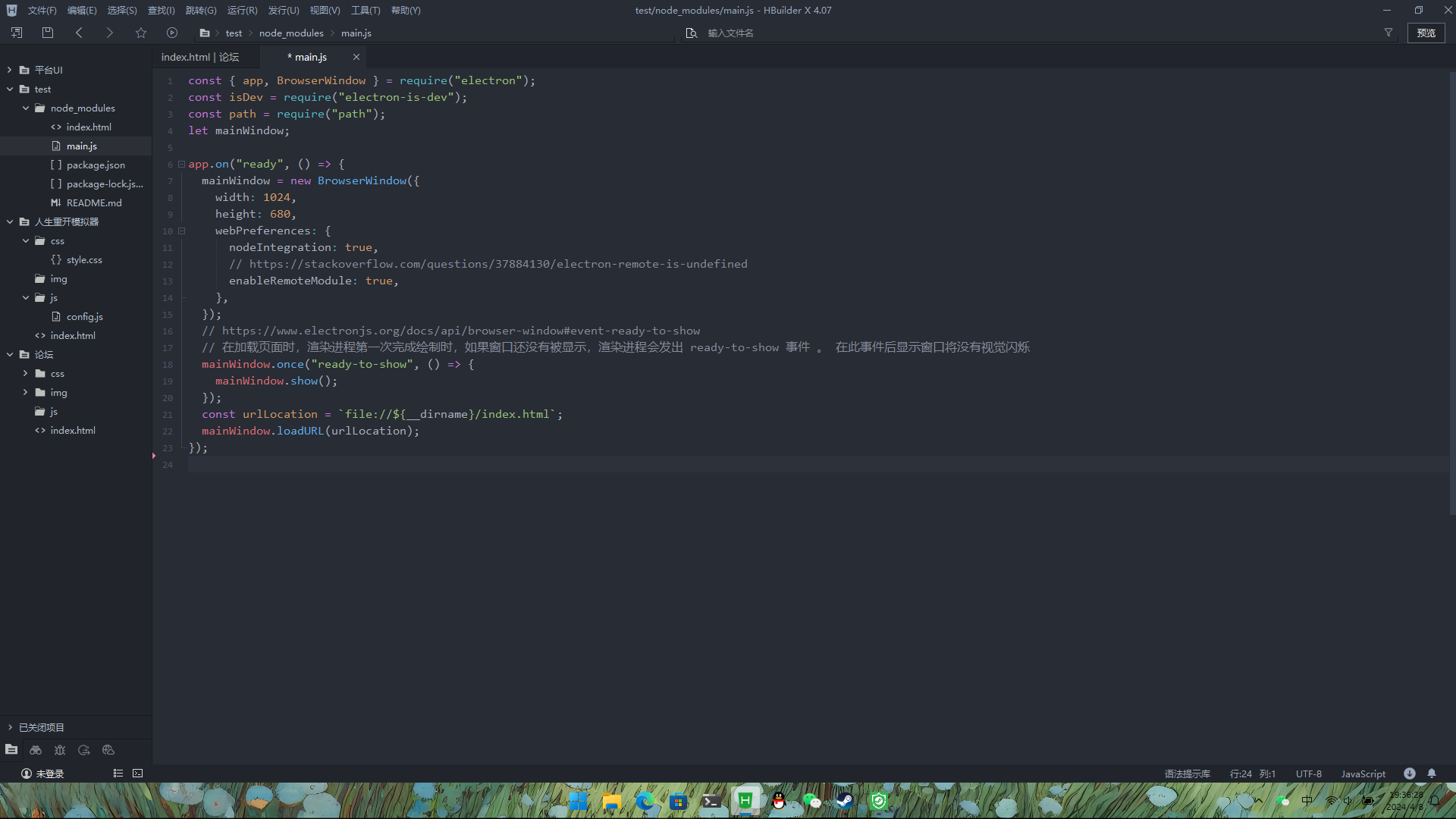Click the download update icon

1410,773
